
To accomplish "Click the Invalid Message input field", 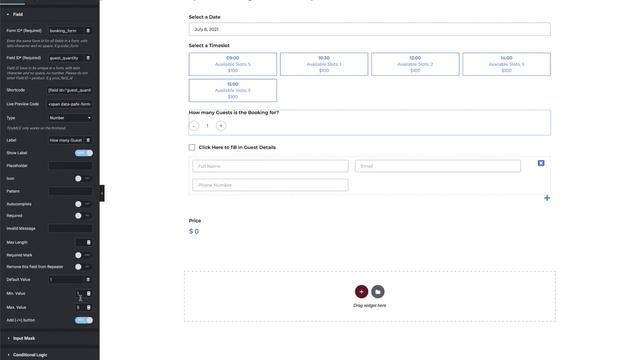I will tap(70, 229).
